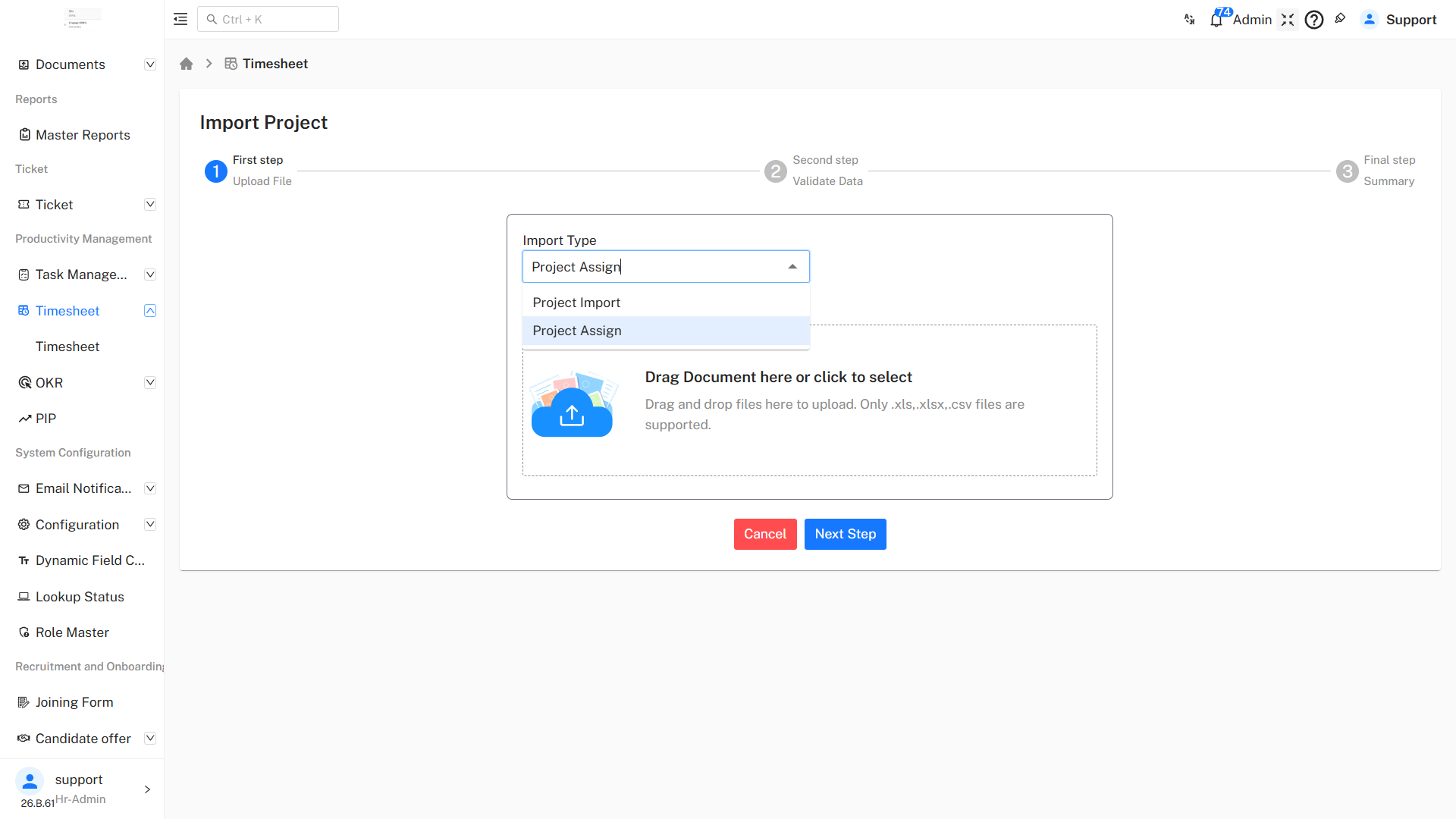The height and width of the screenshot is (819, 1456).
Task: Click the PIP trend icon
Action: tap(24, 419)
